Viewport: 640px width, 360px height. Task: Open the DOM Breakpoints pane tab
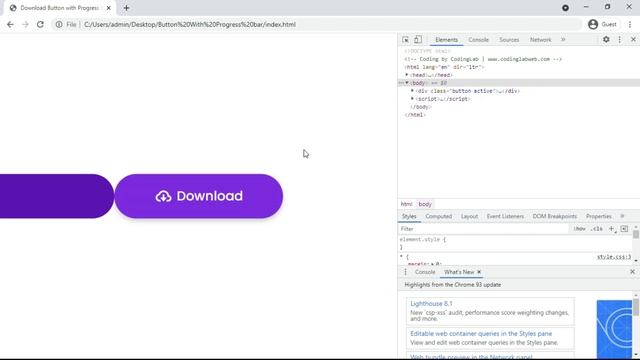click(554, 216)
